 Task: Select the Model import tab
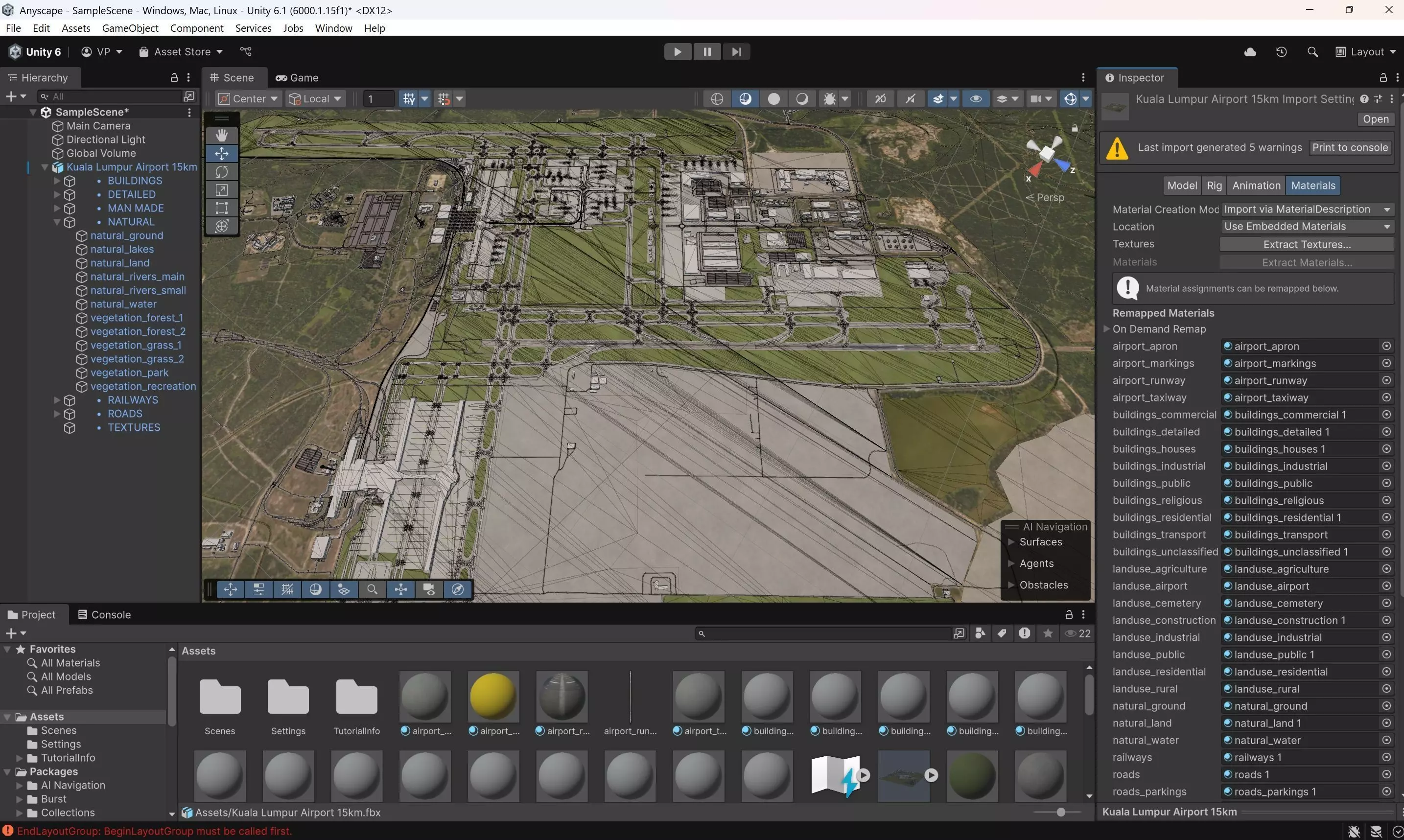tap(1182, 186)
